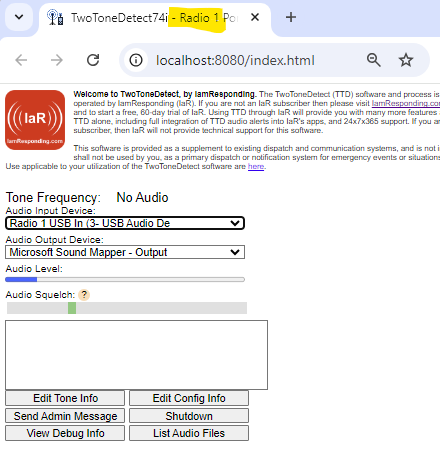The height and width of the screenshot is (463, 440).
Task: Open the Audio Output Device dropdown
Action: [125, 252]
